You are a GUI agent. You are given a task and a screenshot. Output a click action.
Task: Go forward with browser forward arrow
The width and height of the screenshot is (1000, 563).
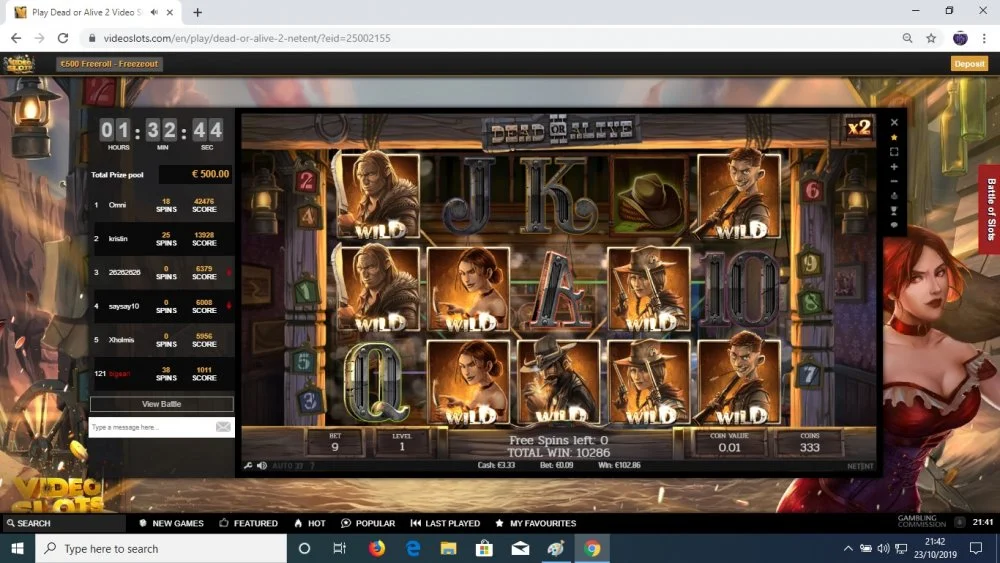tap(40, 38)
